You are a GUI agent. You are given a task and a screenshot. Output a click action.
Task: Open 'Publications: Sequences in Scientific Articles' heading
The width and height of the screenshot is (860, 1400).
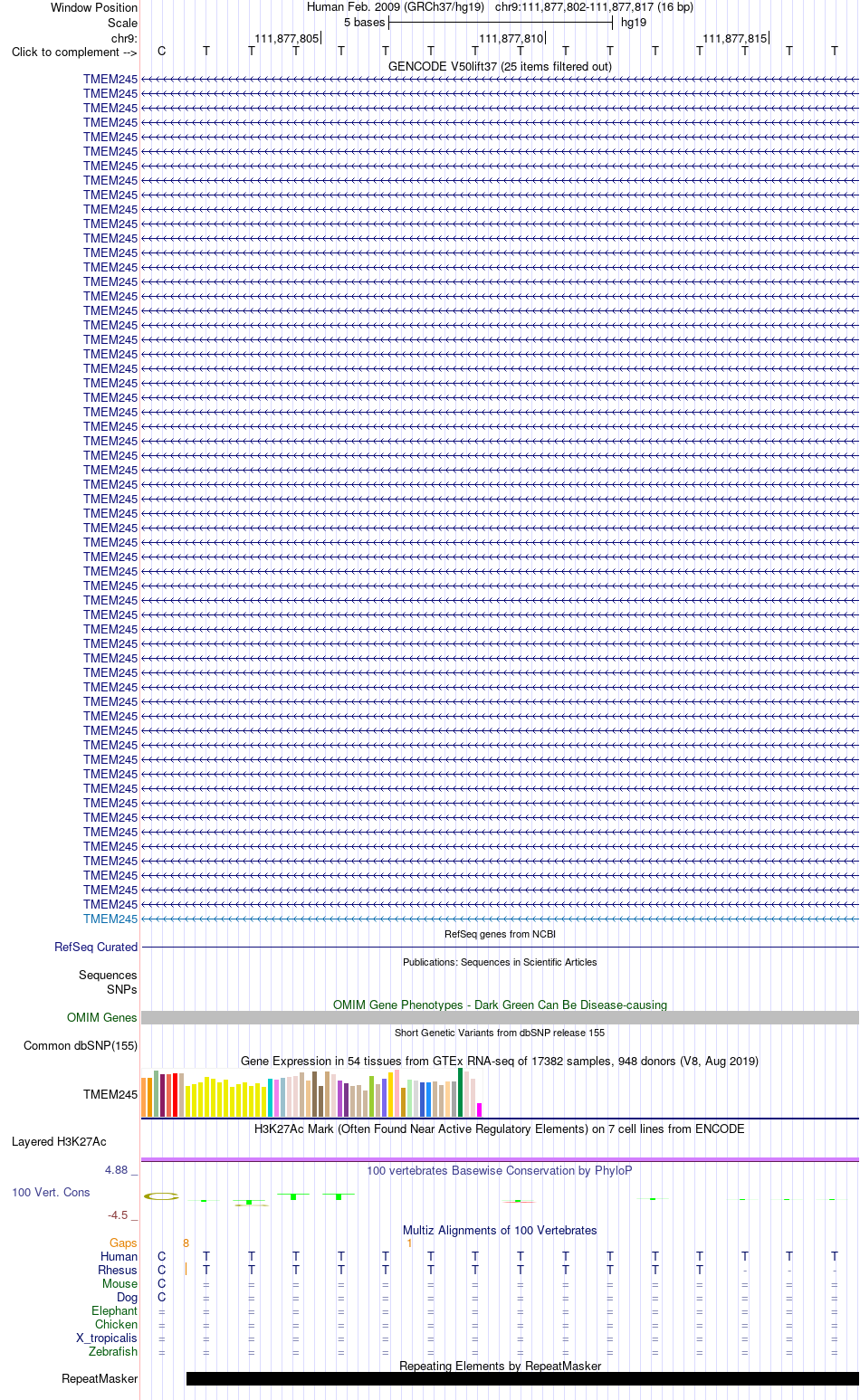500,962
